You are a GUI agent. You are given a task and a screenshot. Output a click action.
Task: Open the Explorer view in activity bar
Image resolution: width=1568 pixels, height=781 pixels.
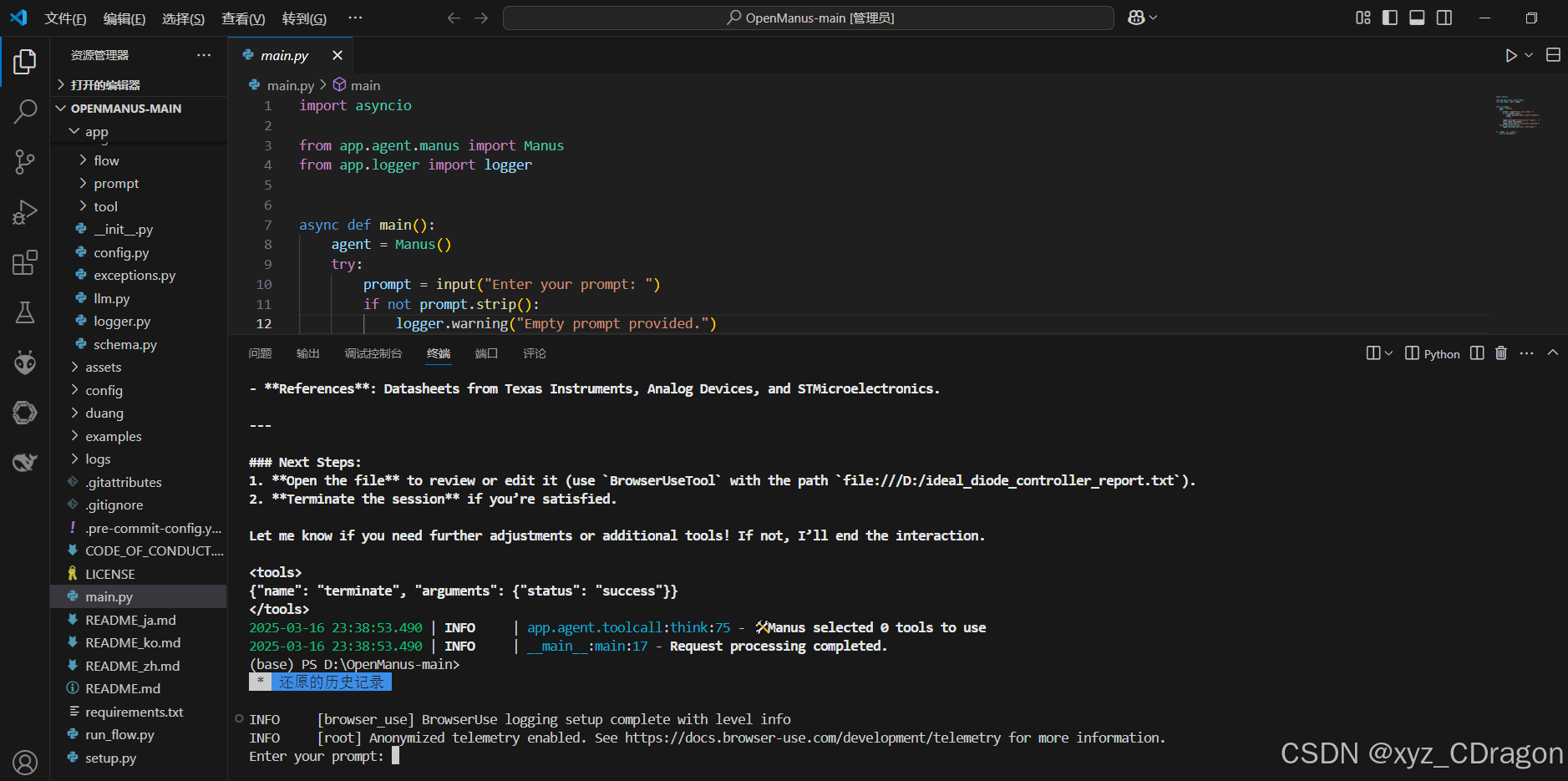coord(25,61)
